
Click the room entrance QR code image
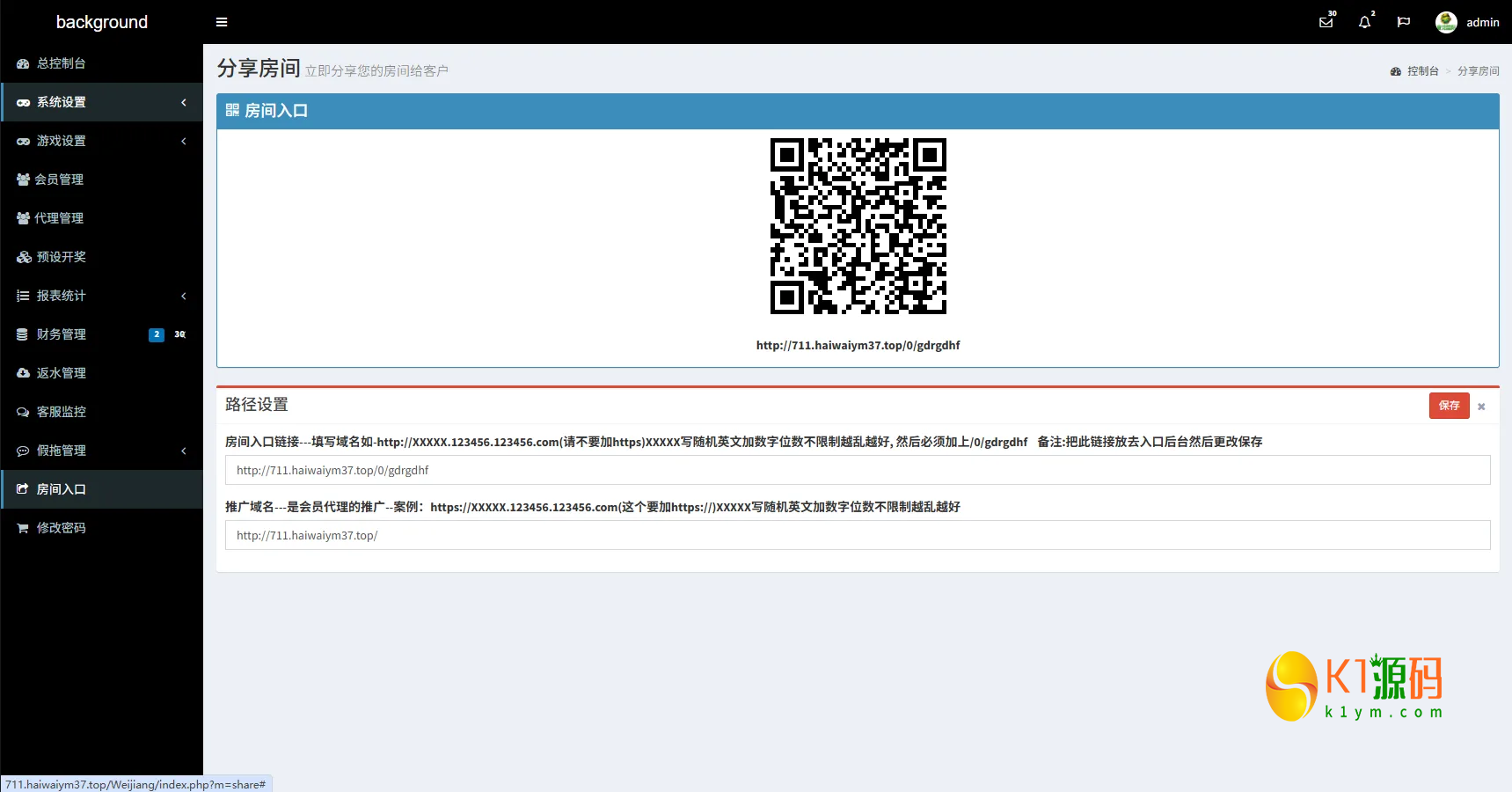tap(858, 226)
